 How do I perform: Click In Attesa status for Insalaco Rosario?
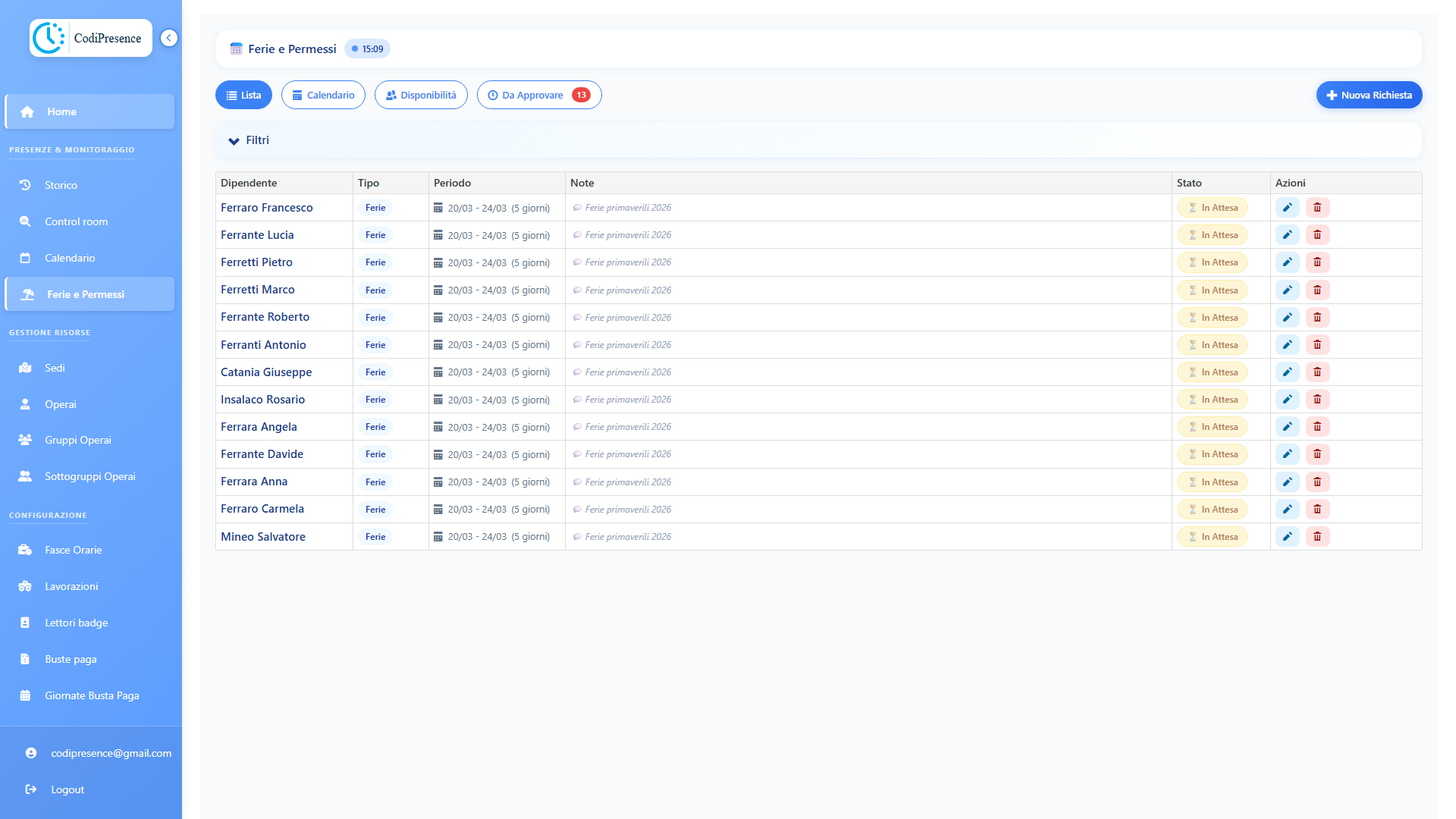(x=1212, y=400)
